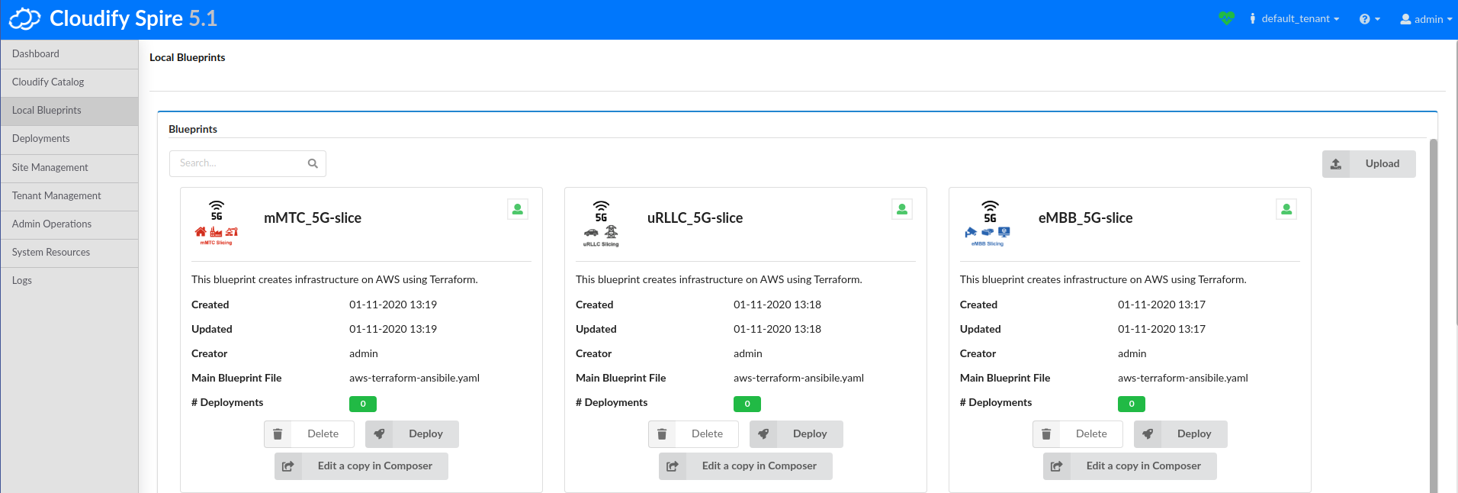This screenshot has height=493, width=1458.
Task: Click share icon on eMBB_5G-slice Composer button
Action: click(1057, 466)
